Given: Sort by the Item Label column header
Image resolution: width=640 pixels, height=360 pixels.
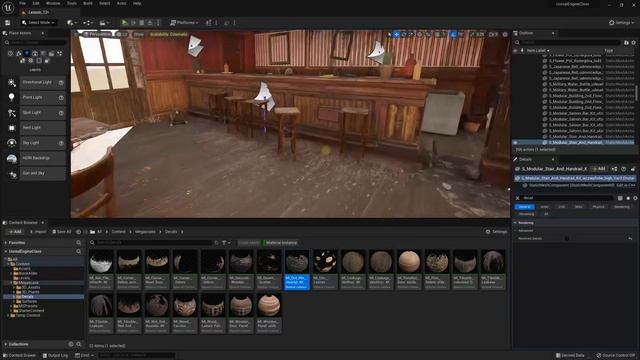Looking at the screenshot, I should [x=538, y=51].
